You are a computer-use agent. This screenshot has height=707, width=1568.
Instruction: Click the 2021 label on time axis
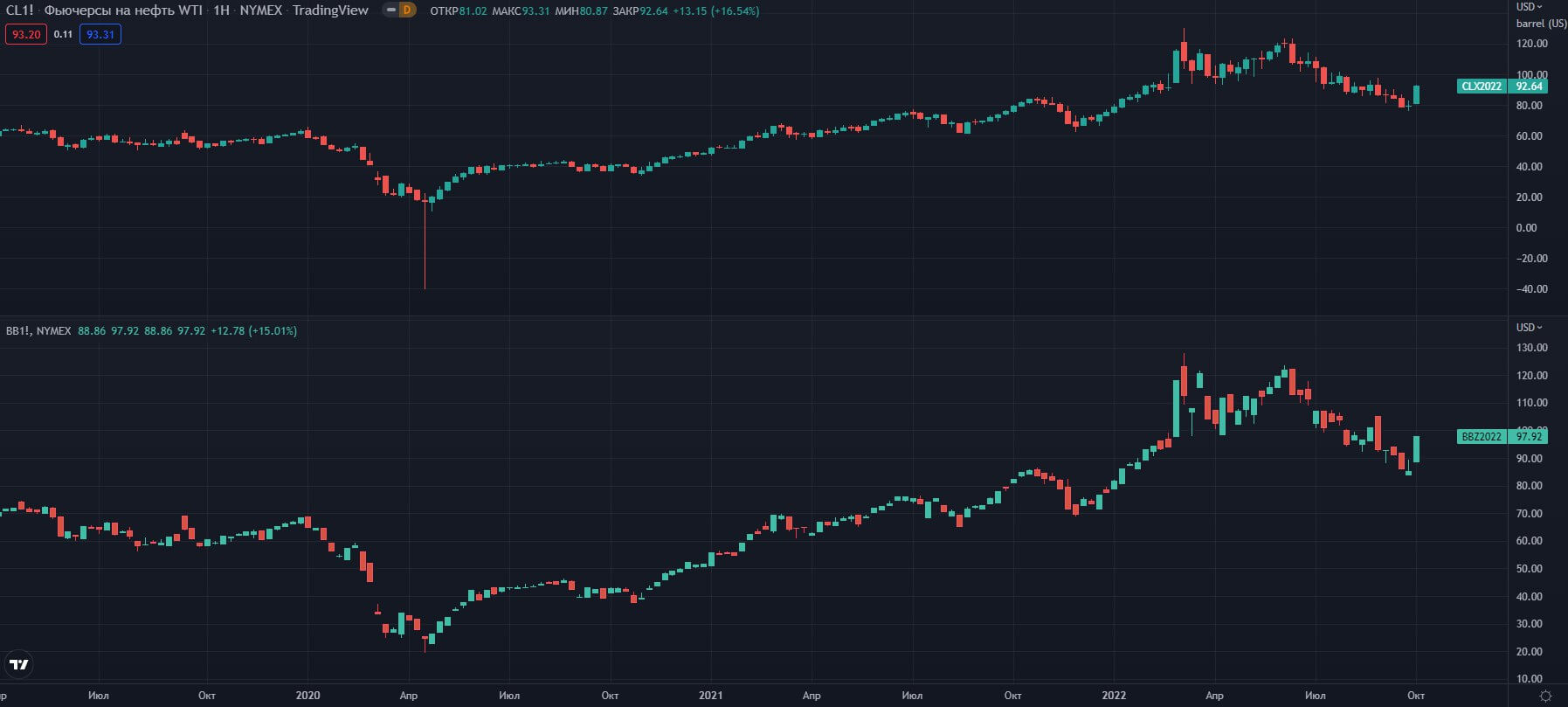(711, 696)
